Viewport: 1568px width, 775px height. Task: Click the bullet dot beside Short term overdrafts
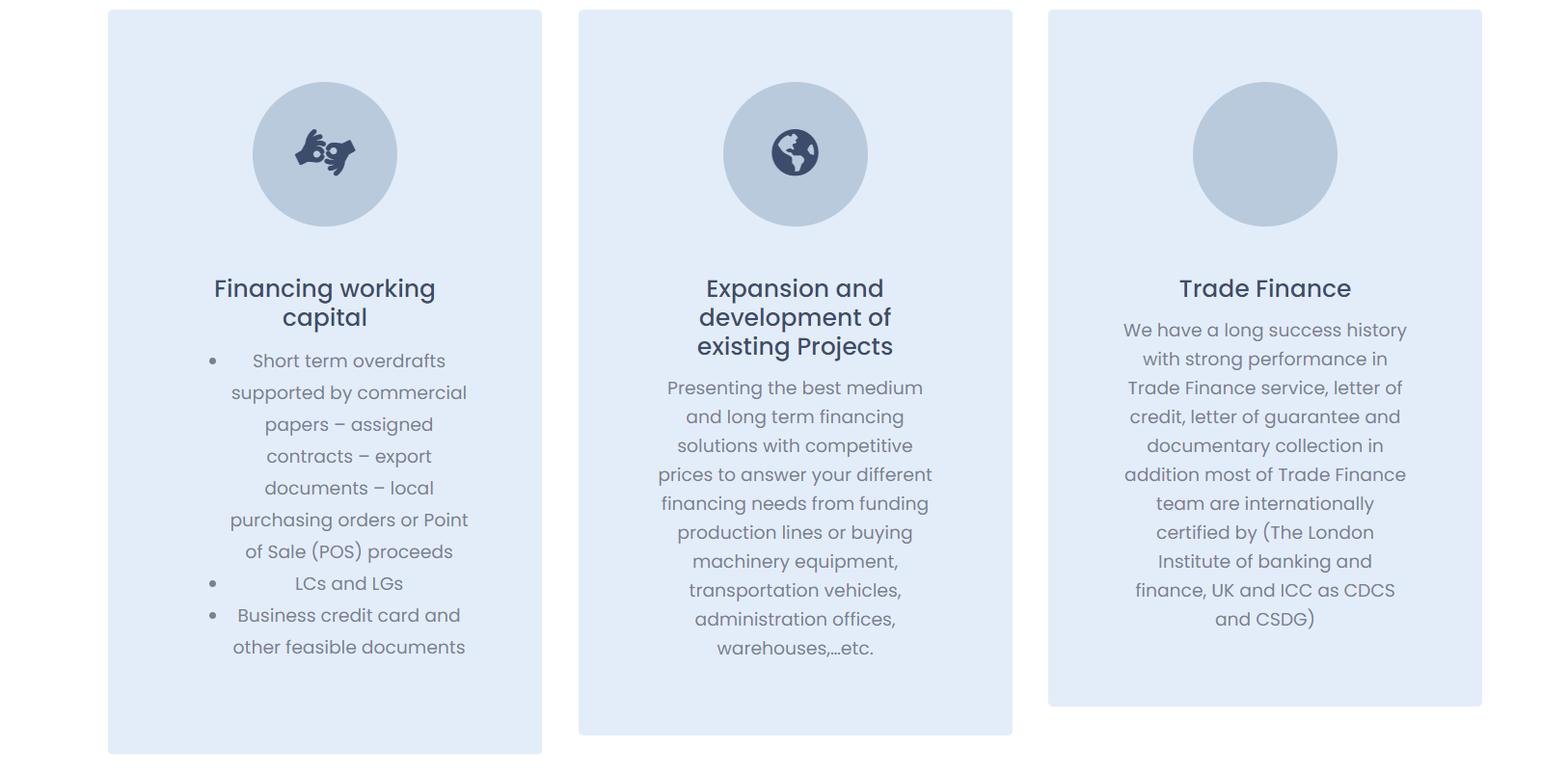[213, 361]
